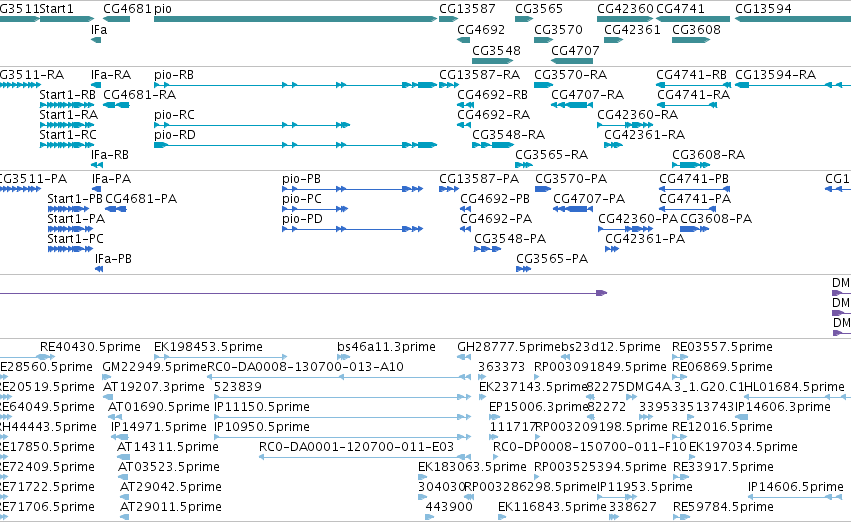Click the IFa gene label
This screenshot has width=851, height=522.
[99, 29]
